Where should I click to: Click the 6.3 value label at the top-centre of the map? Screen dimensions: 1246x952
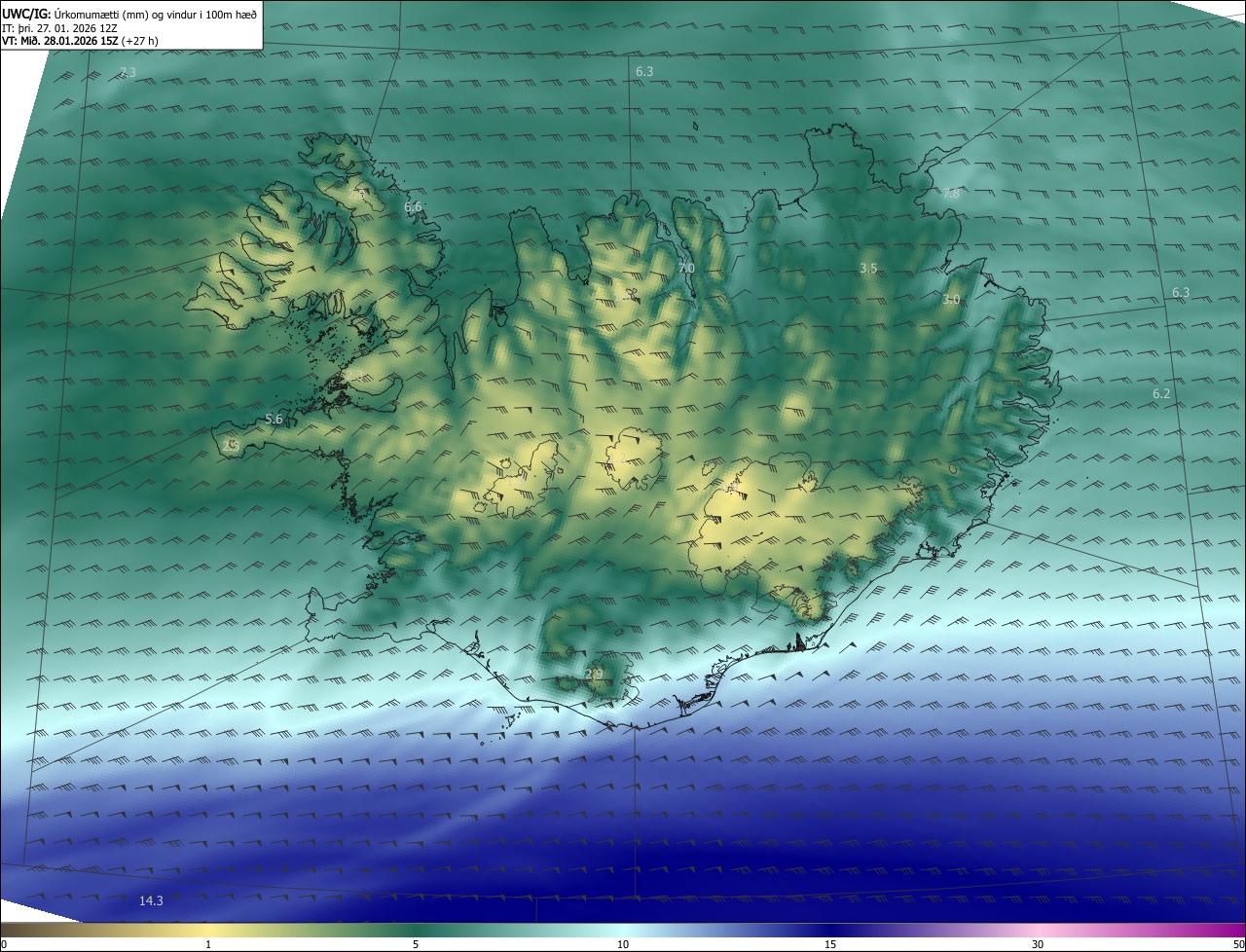point(644,72)
